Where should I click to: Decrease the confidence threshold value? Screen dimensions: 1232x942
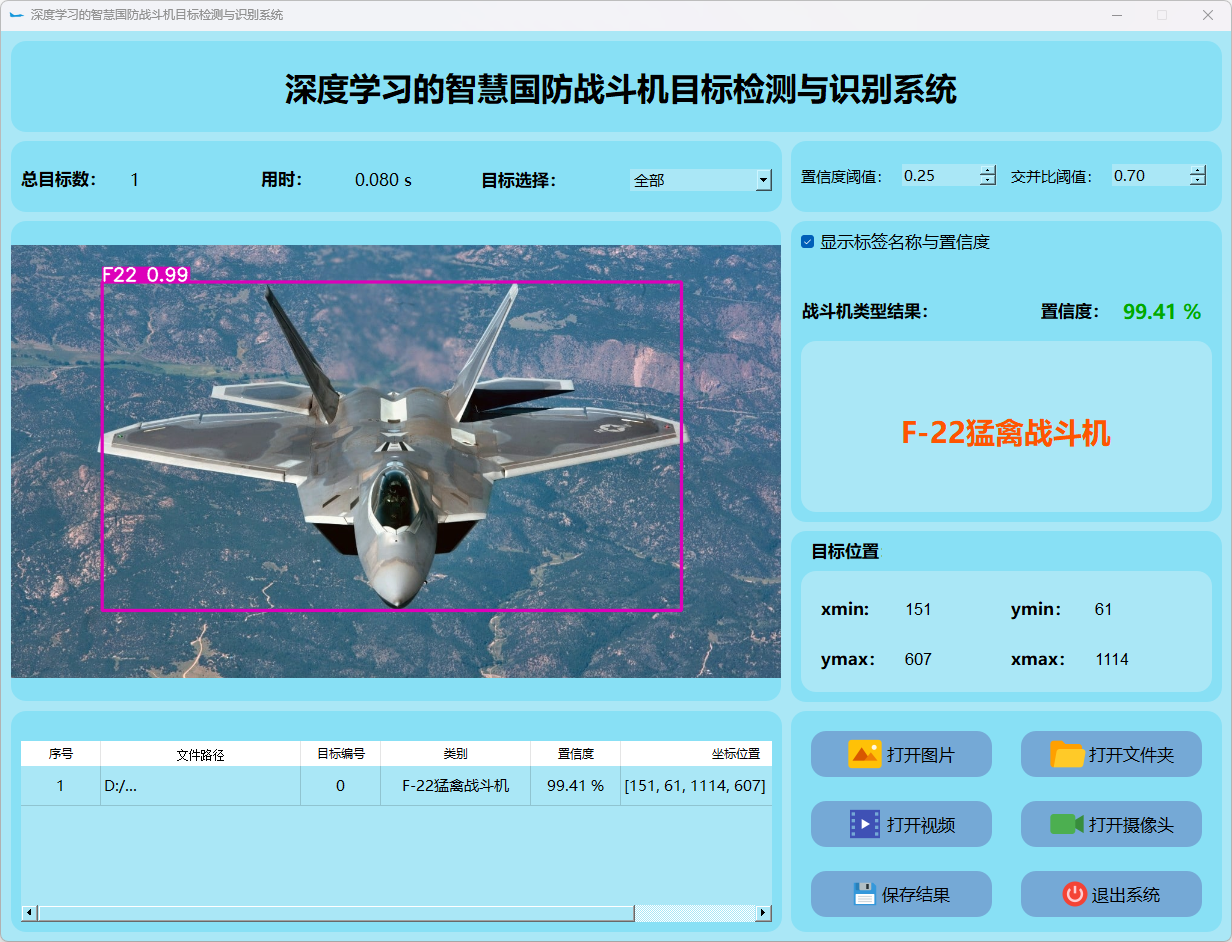[x=988, y=181]
